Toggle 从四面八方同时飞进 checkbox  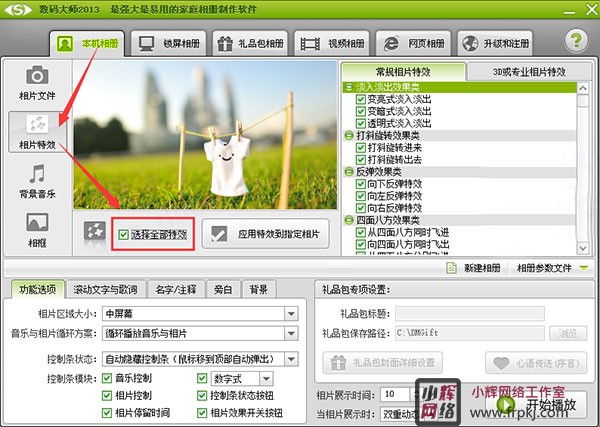[x=360, y=232]
